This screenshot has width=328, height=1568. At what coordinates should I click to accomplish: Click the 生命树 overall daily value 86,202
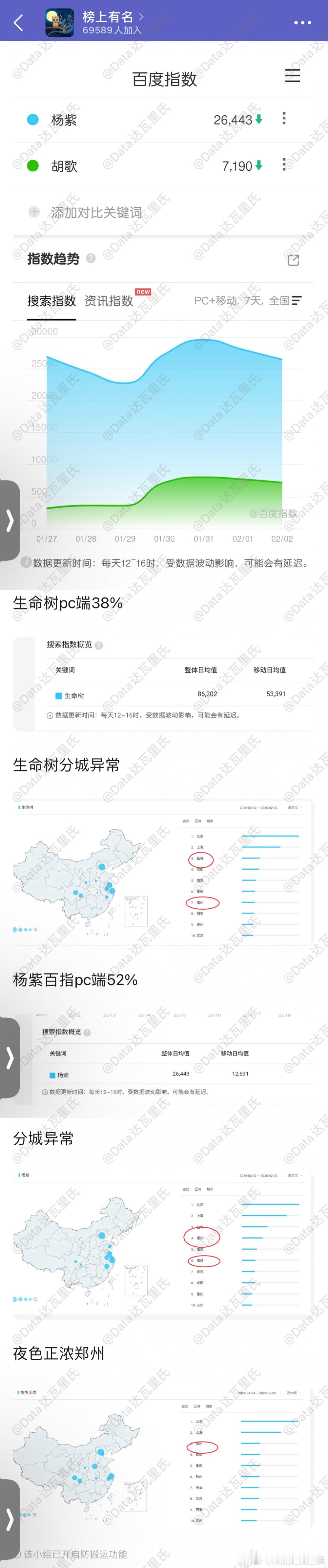207,694
